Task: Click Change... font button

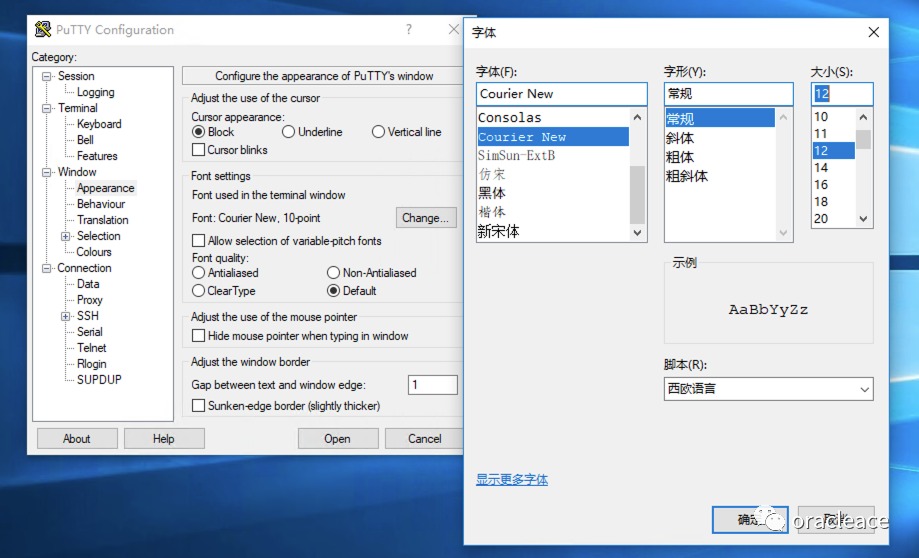Action: tap(426, 217)
